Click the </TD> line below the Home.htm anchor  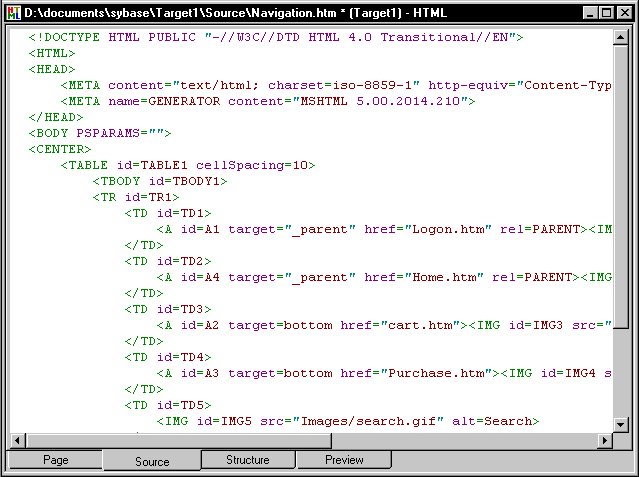144,293
